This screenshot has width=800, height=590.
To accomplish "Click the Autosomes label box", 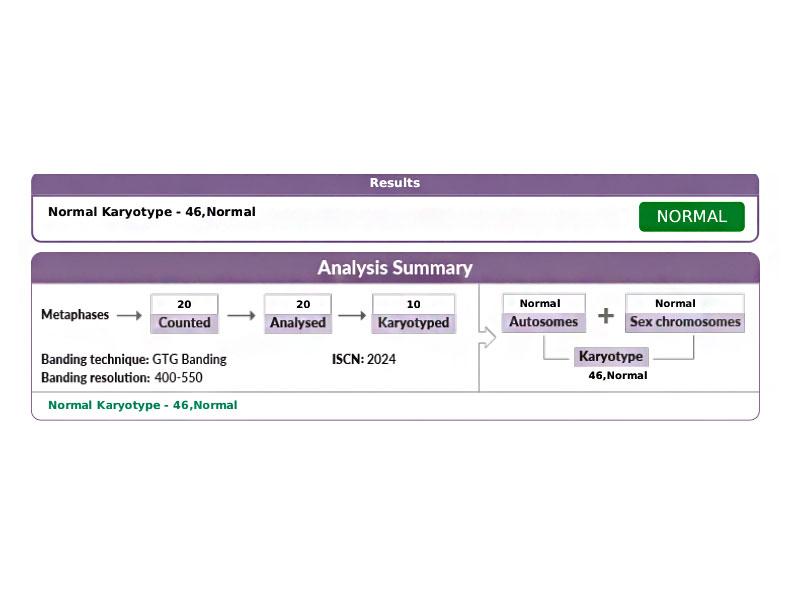I will [543, 322].
